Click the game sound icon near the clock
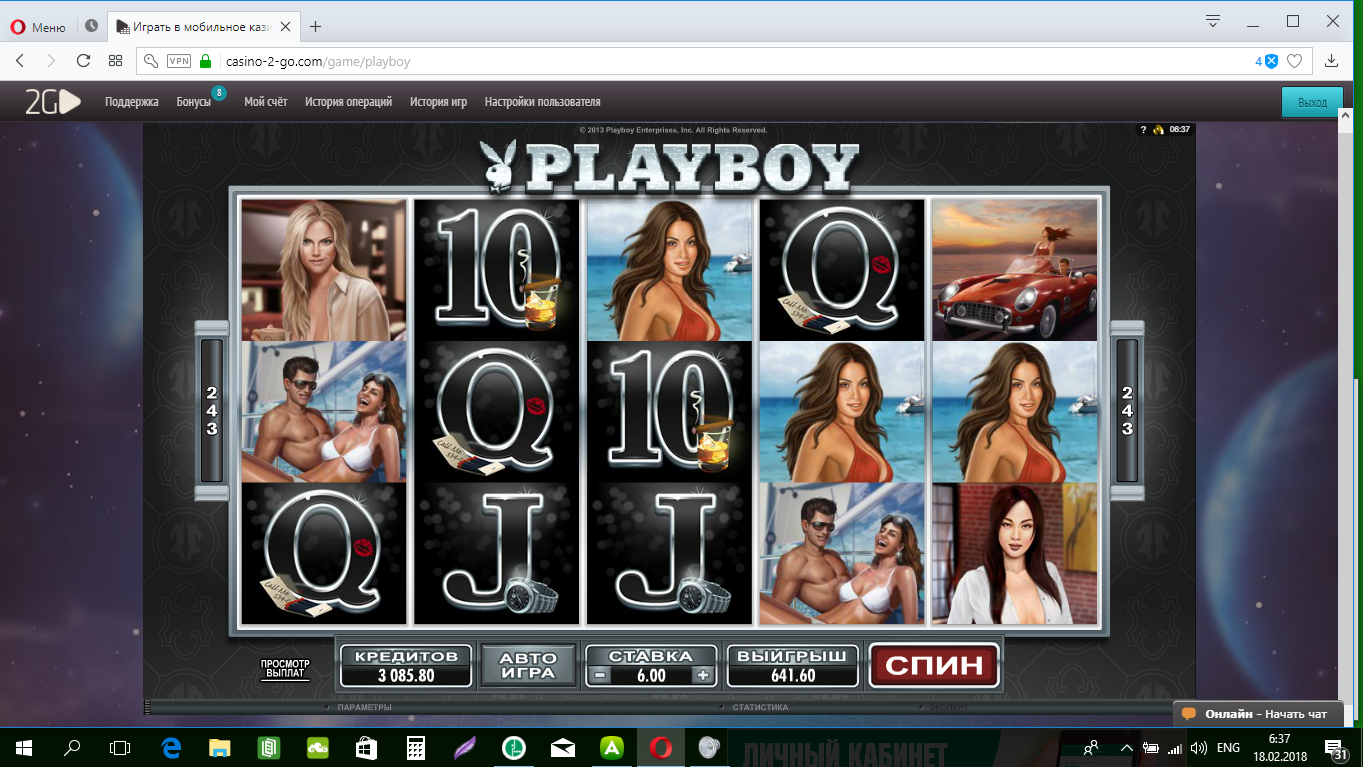1363x767 pixels. pos(1158,129)
